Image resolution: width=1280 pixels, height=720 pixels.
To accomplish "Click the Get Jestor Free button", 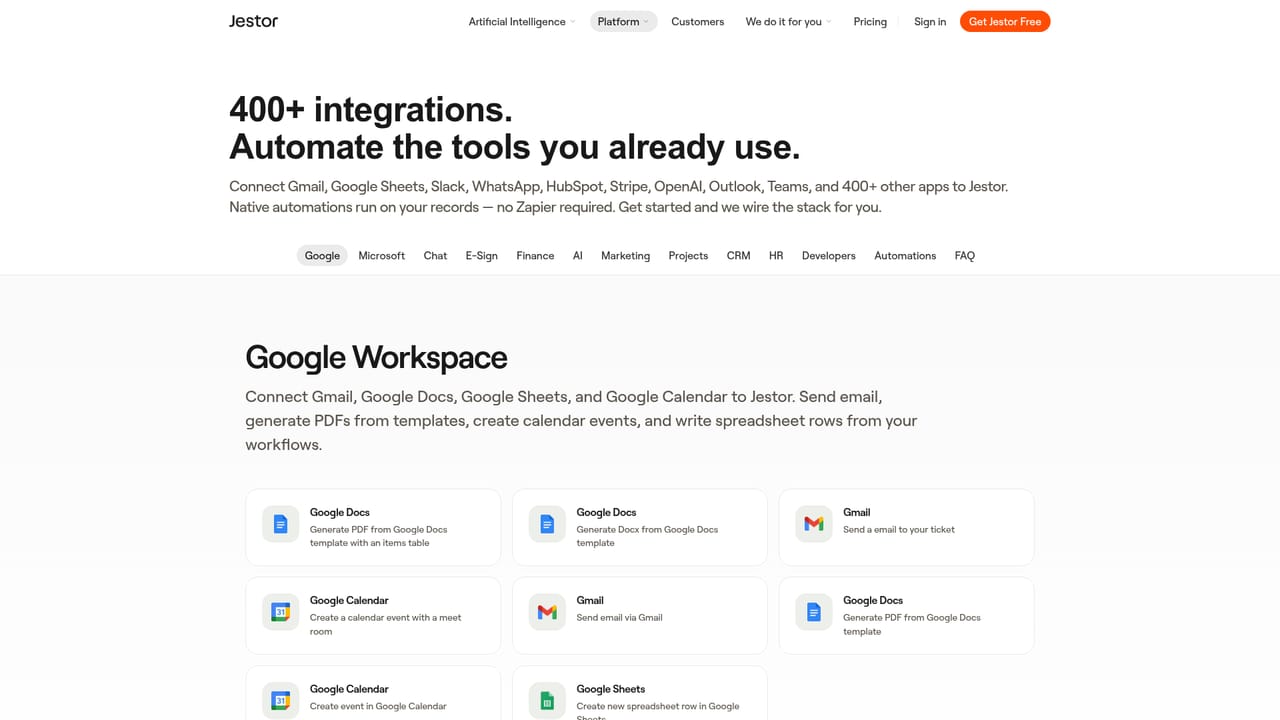I will [x=1005, y=22].
